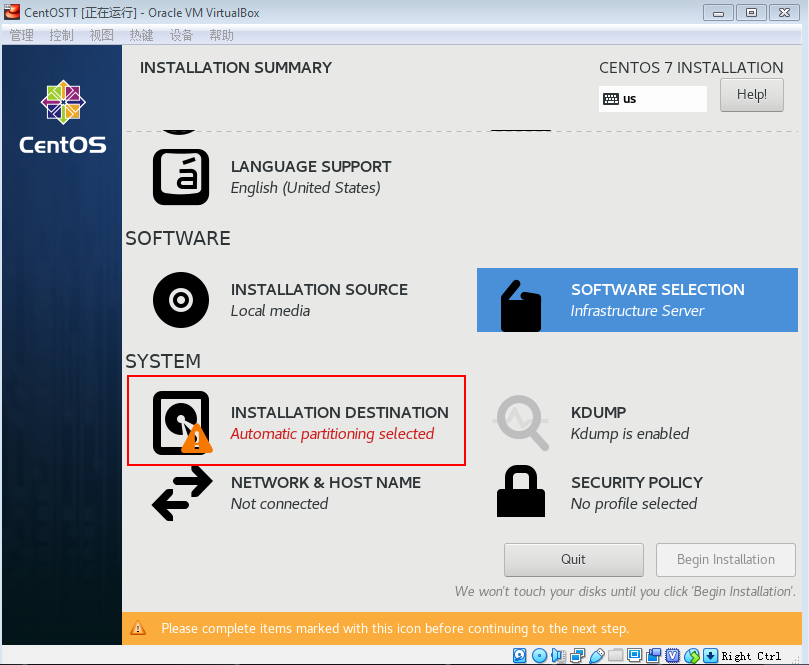The width and height of the screenshot is (809, 665).
Task: Click the audio status icon in VirtualBox bar
Action: coord(558,655)
